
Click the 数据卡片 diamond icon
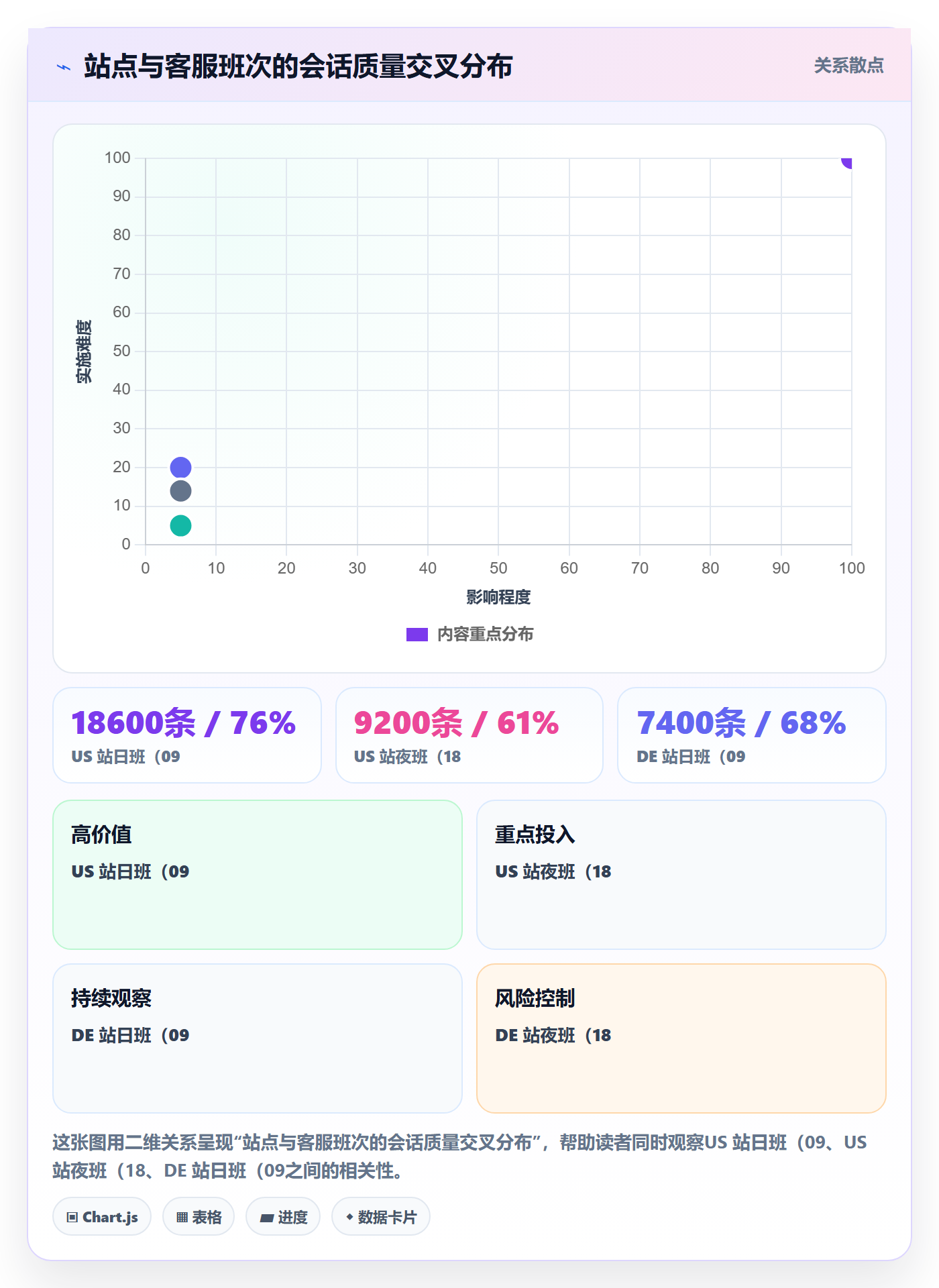point(349,1216)
